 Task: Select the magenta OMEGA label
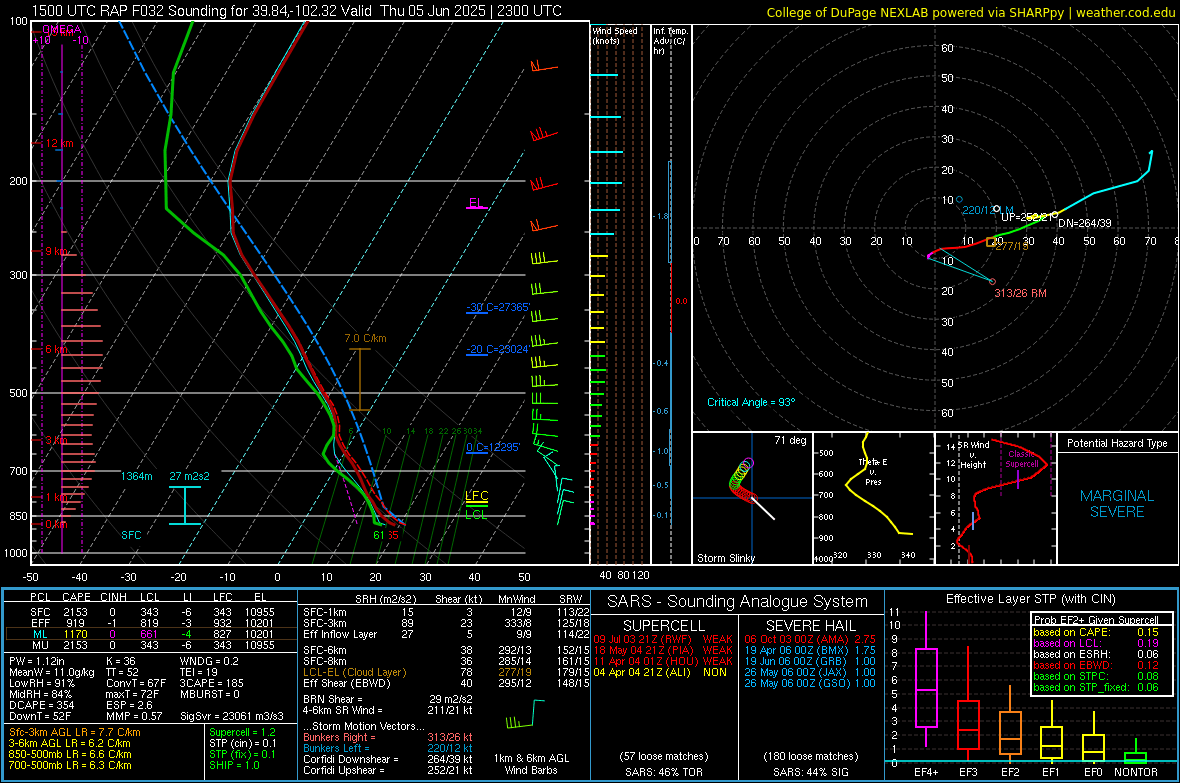(62, 29)
